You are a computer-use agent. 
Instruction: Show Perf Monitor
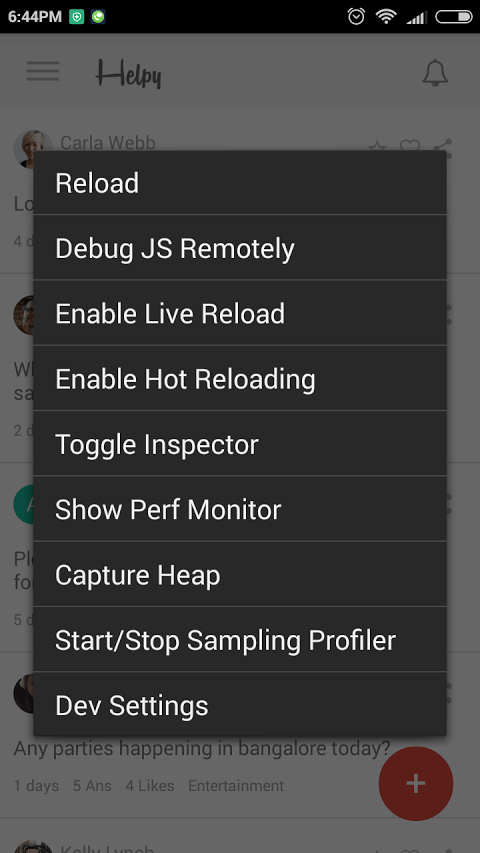pos(240,509)
